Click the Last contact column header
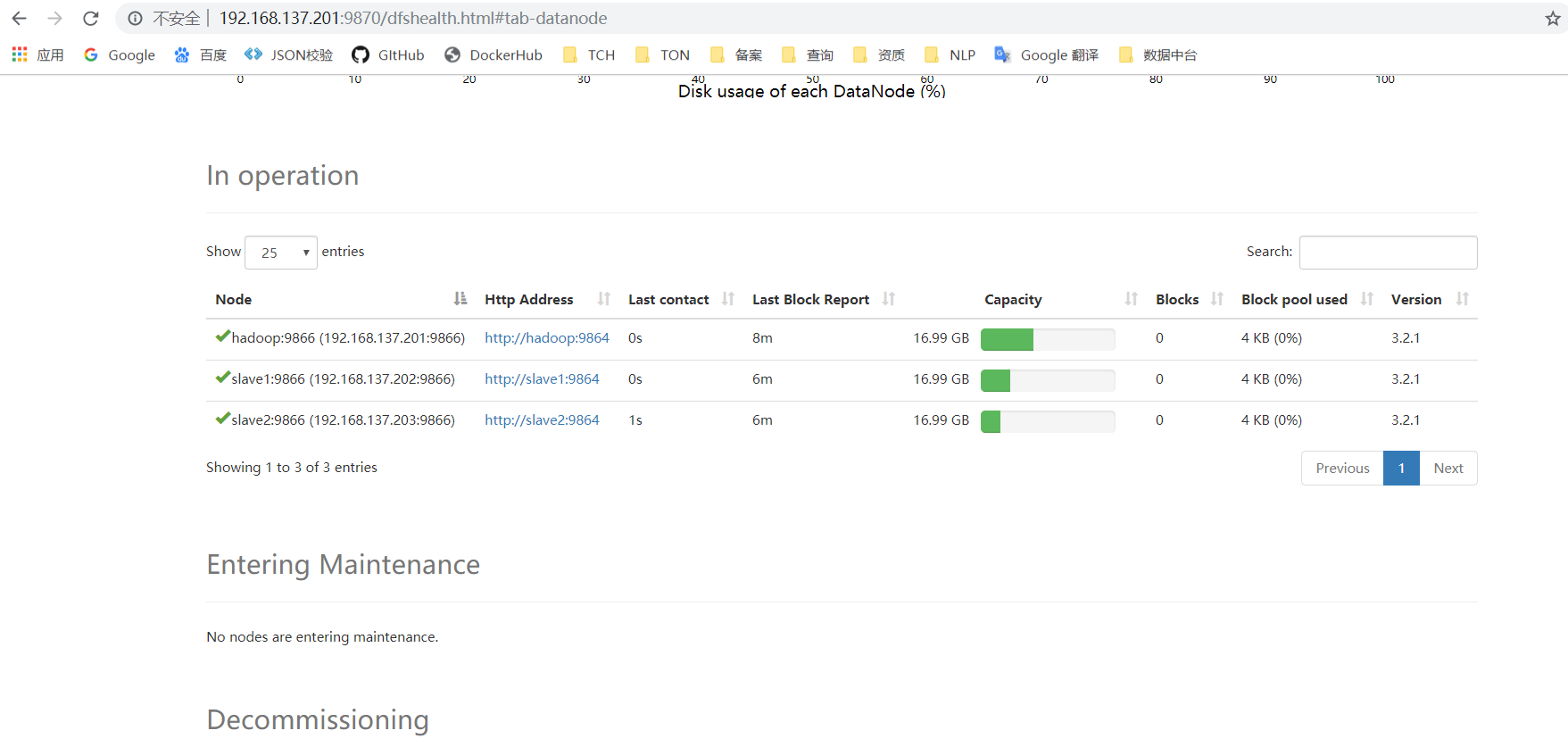This screenshot has width=1568, height=747. pos(668,300)
